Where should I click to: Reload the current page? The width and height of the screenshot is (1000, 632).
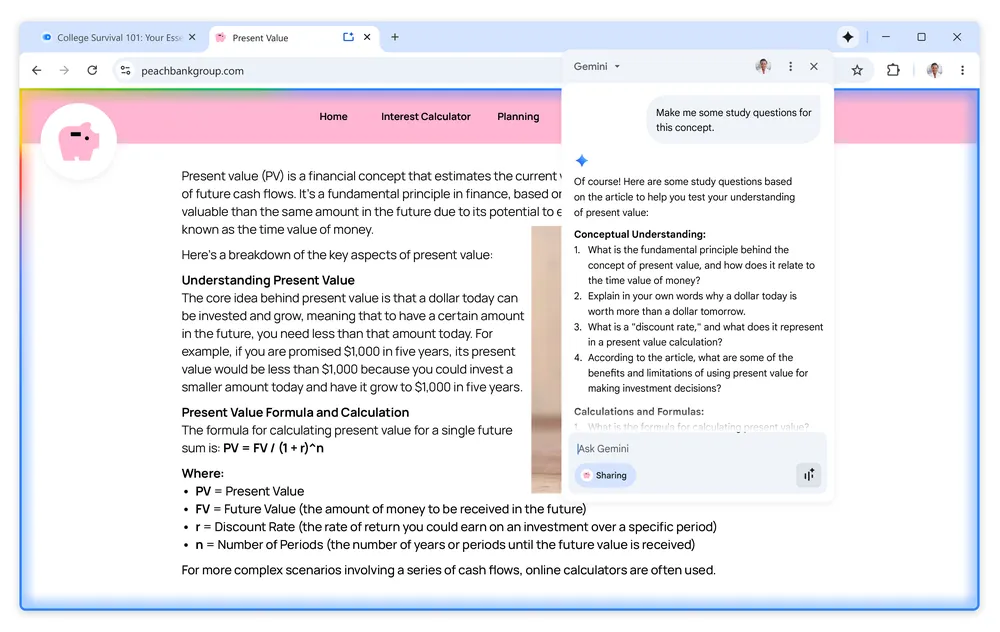[92, 70]
